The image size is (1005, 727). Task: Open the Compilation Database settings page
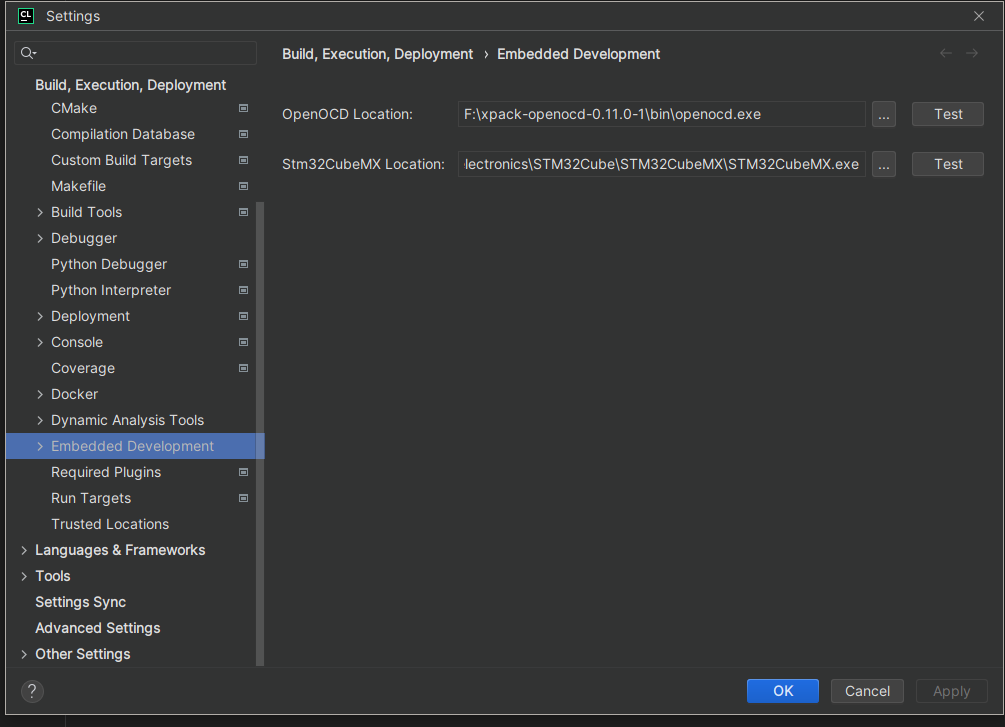point(123,134)
